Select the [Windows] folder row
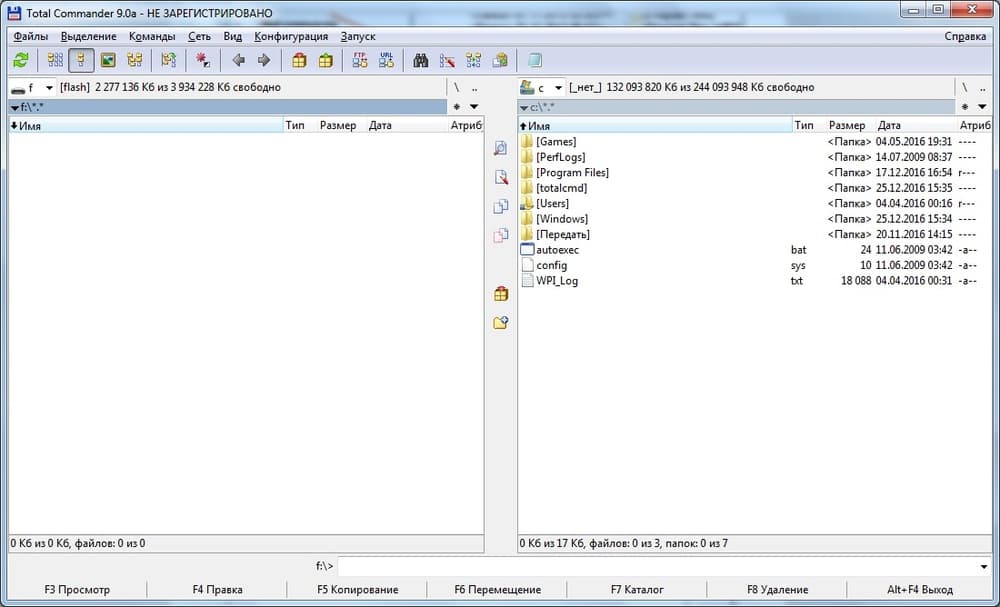 tap(755, 219)
